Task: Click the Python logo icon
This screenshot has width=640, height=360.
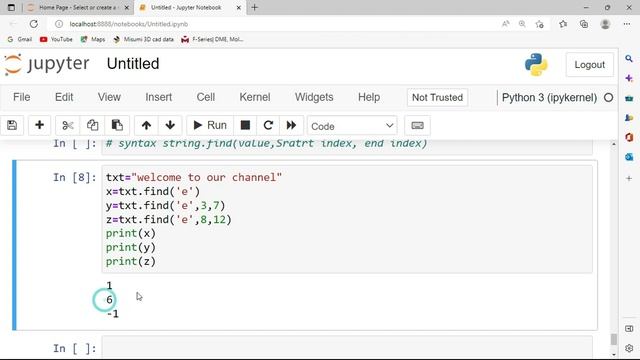Action: pyautogui.click(x=536, y=64)
